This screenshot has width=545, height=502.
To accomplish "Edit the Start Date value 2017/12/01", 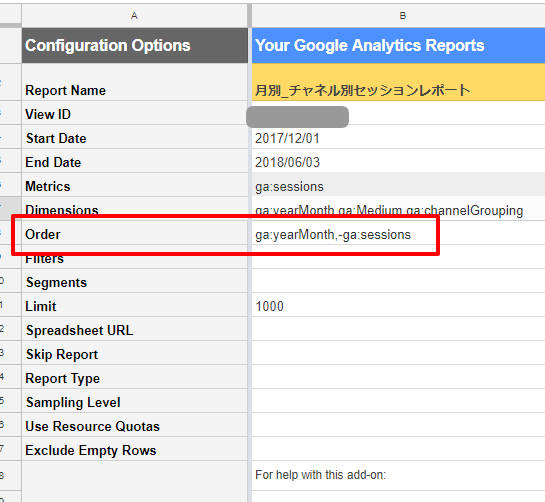I will click(x=398, y=137).
